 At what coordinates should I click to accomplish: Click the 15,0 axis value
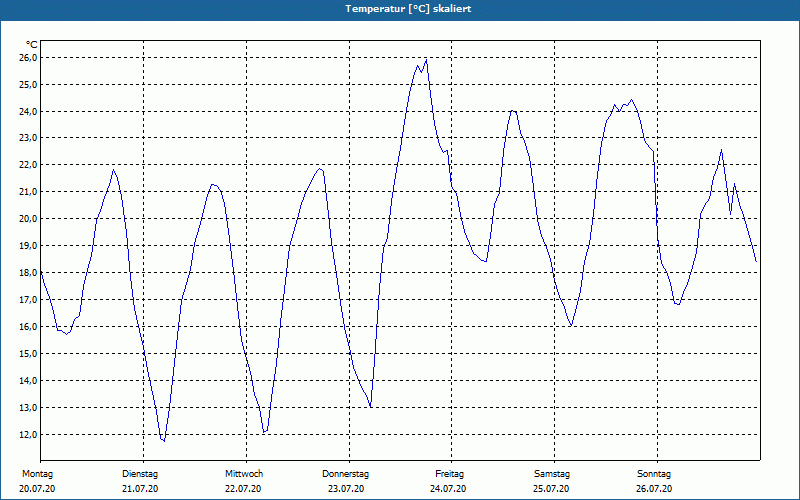(x=28, y=354)
